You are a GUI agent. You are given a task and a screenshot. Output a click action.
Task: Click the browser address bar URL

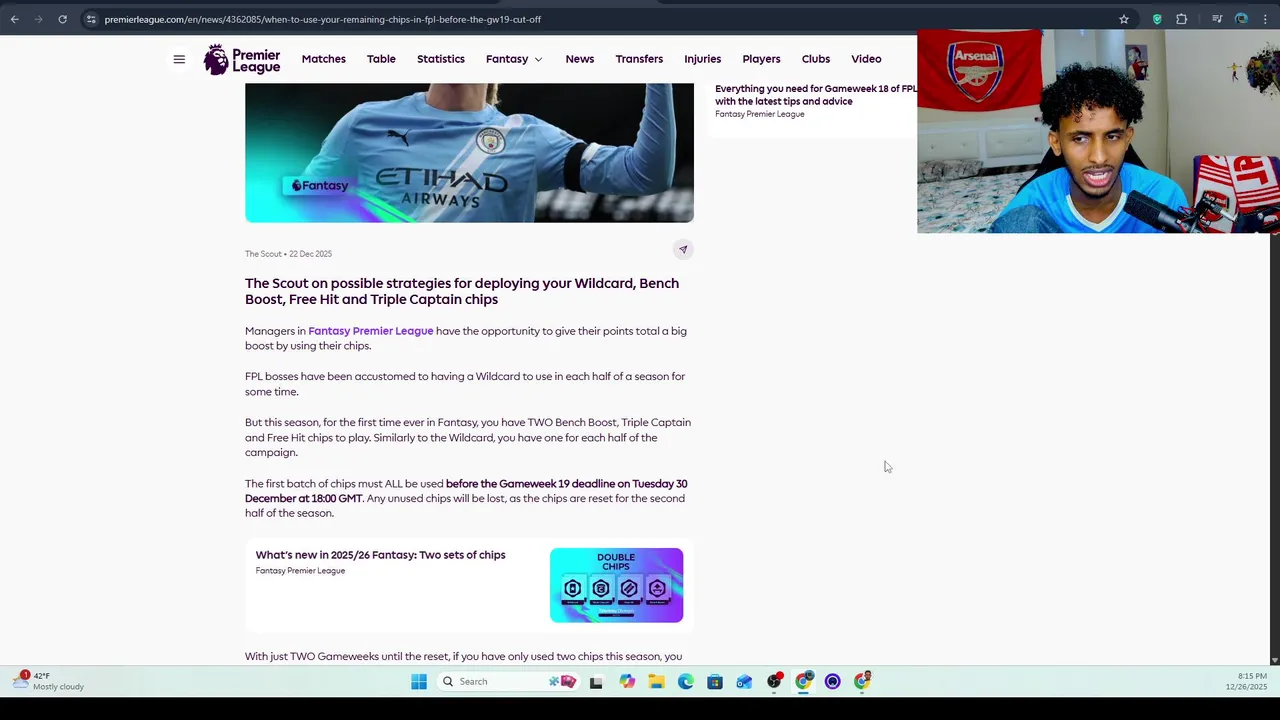click(x=323, y=19)
